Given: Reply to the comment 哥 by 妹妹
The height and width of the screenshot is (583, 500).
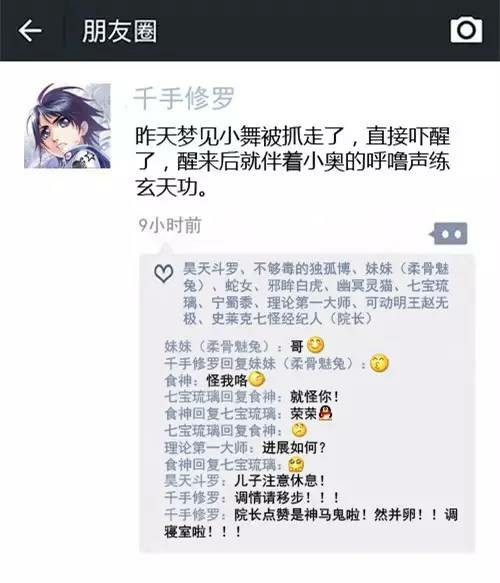Looking at the screenshot, I should click(244, 346).
